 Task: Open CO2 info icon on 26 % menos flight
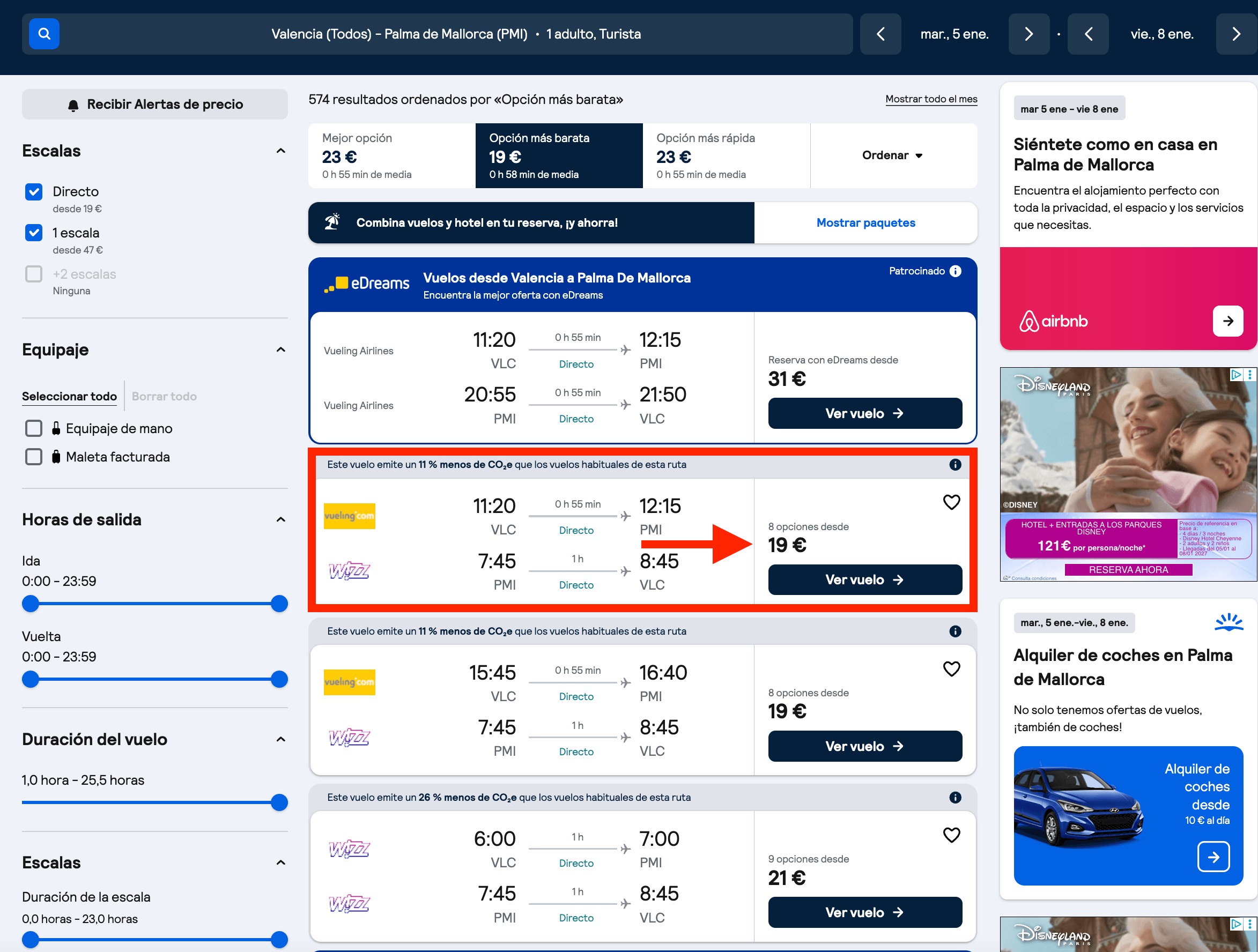point(956,798)
